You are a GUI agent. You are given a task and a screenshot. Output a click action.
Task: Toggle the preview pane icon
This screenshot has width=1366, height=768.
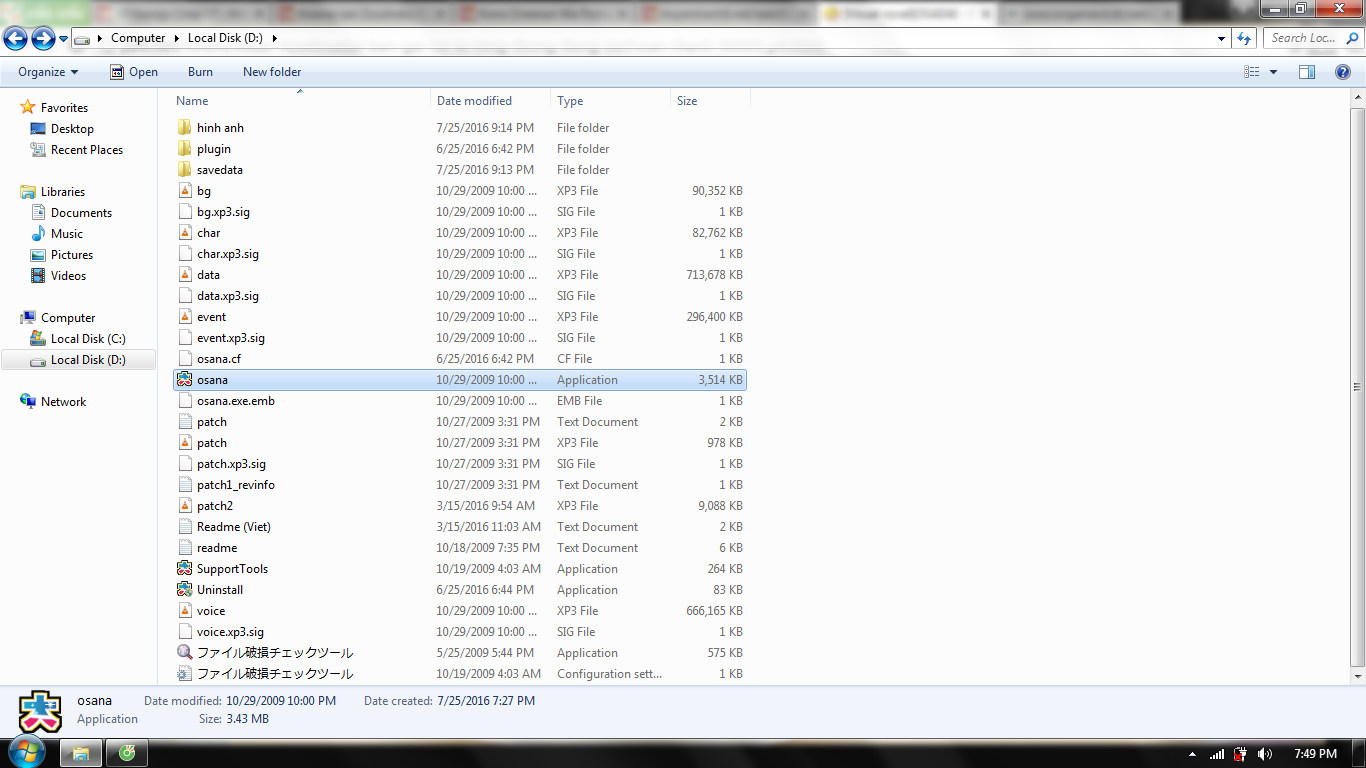pyautogui.click(x=1306, y=72)
